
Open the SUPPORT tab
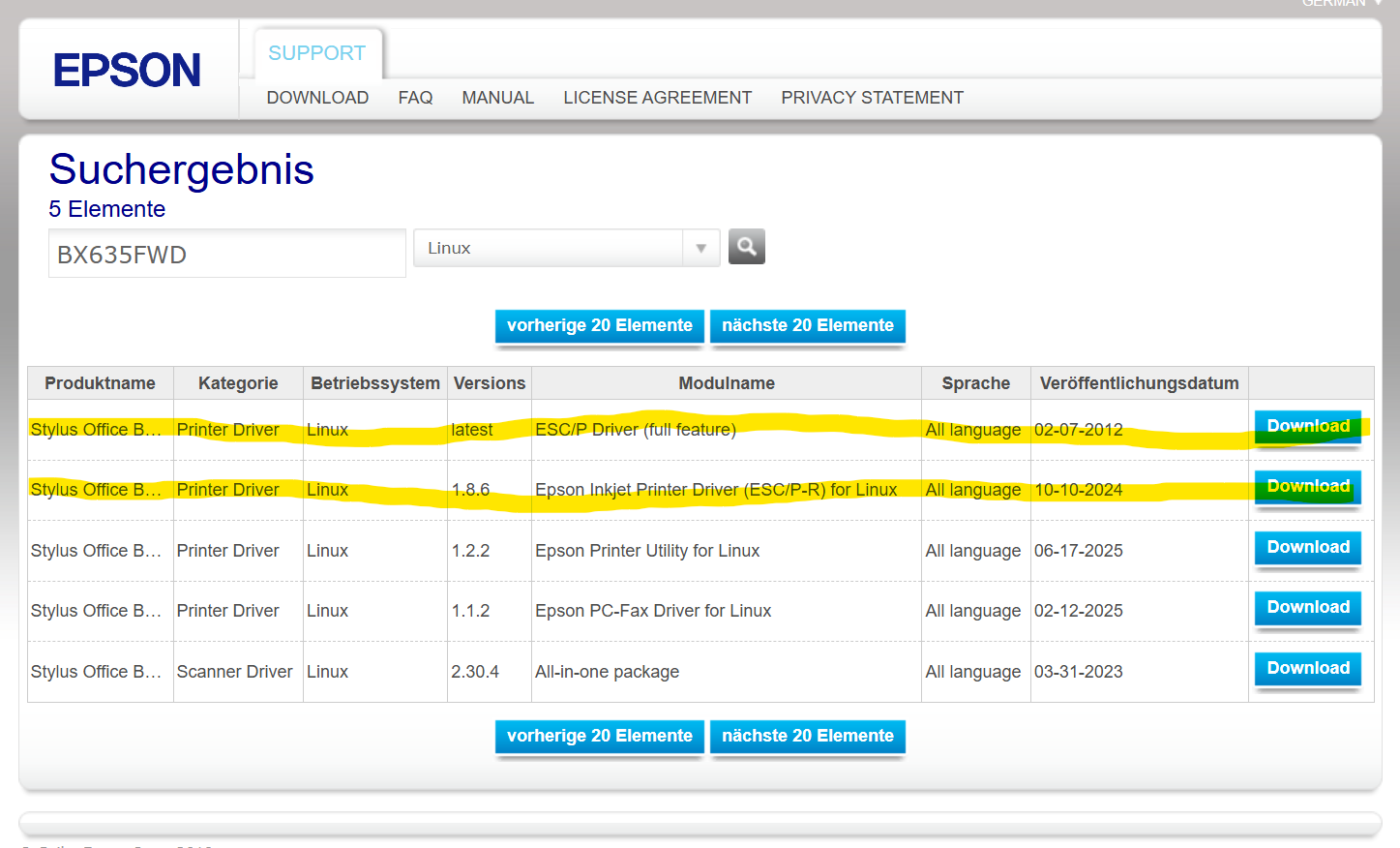[x=316, y=53]
